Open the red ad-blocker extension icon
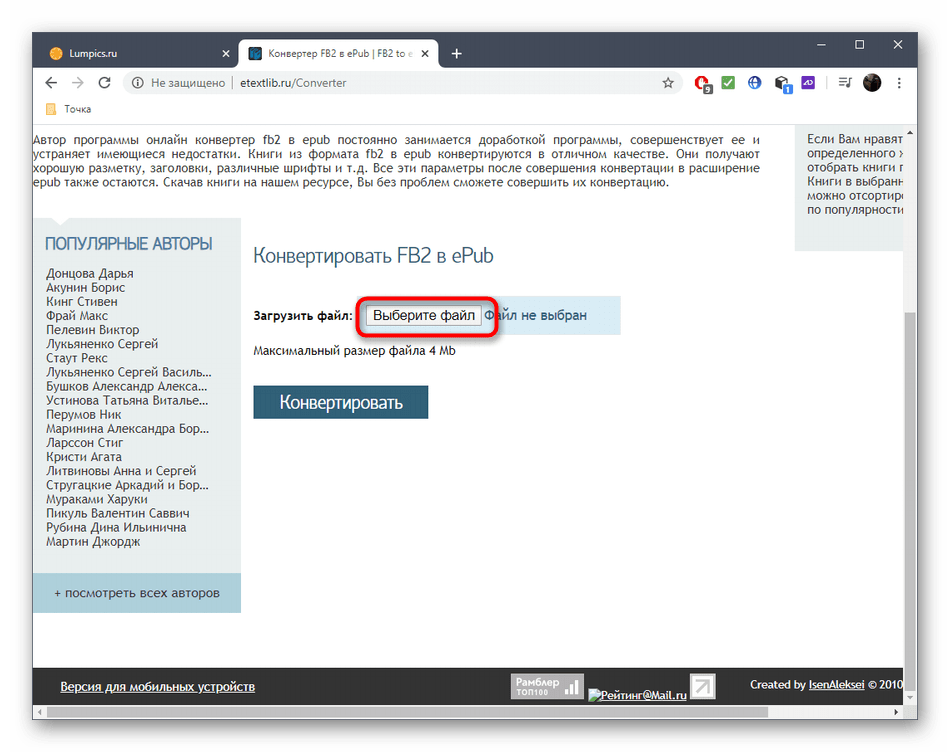 [x=702, y=83]
